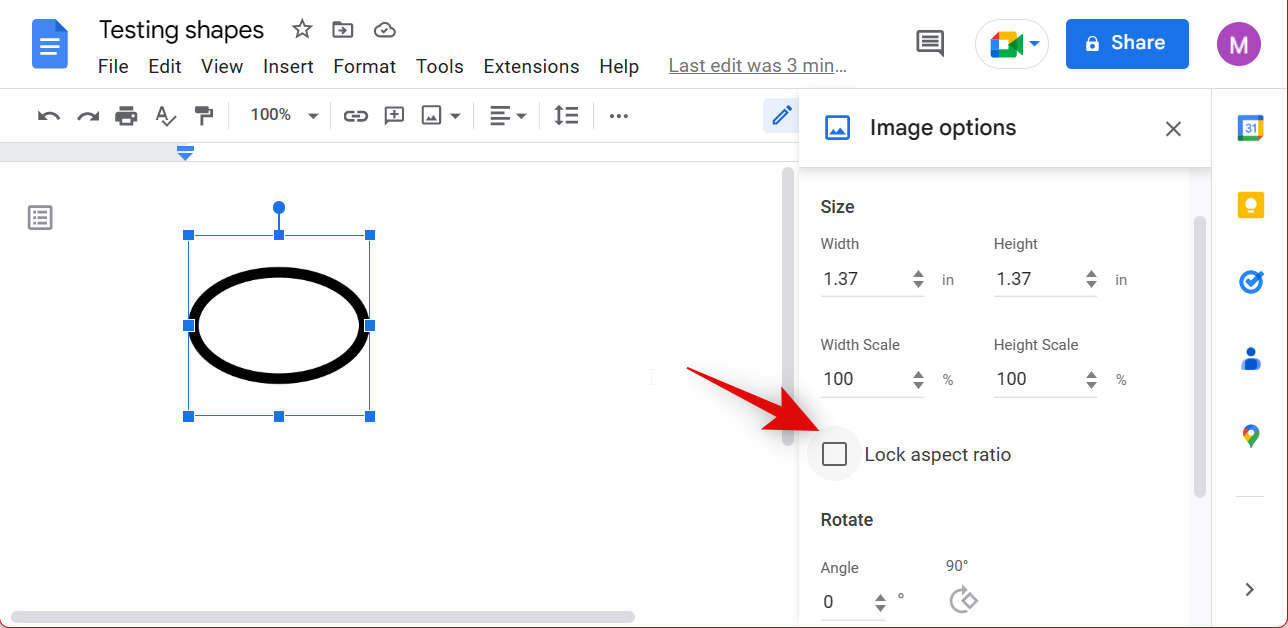
Task: Click the print icon
Action: pyautogui.click(x=126, y=116)
